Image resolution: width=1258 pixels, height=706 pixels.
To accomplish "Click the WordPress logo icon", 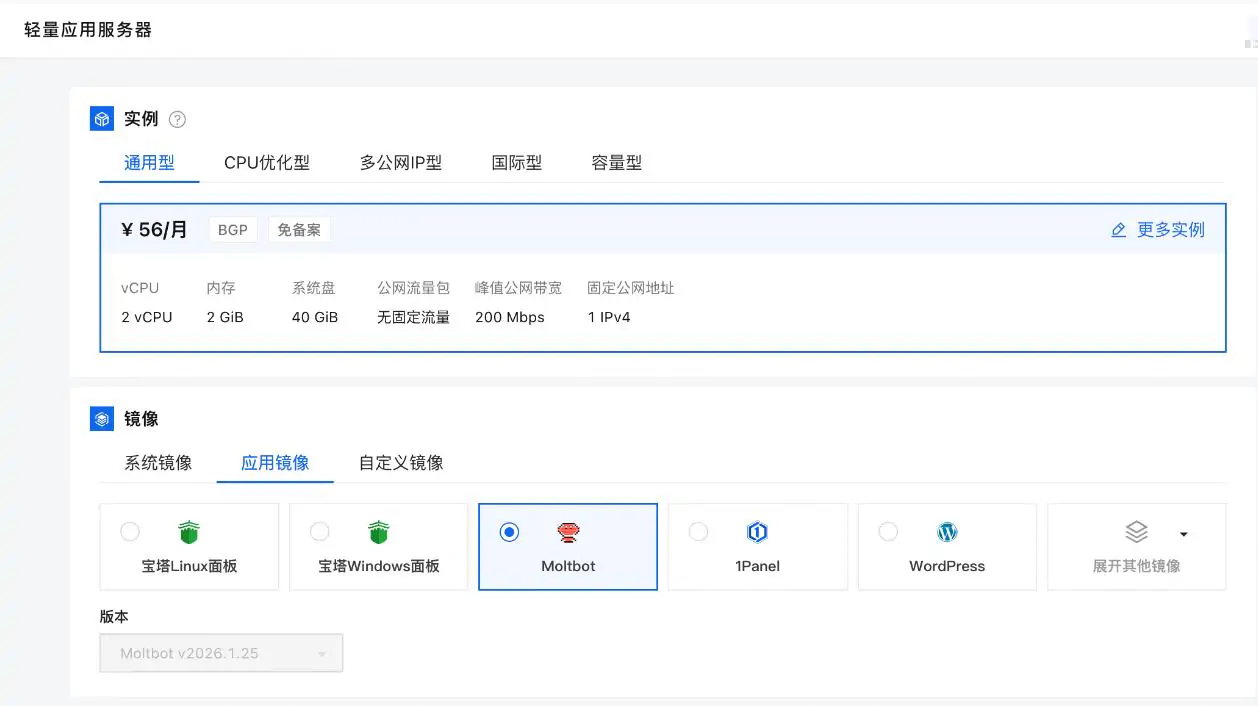I will (946, 531).
